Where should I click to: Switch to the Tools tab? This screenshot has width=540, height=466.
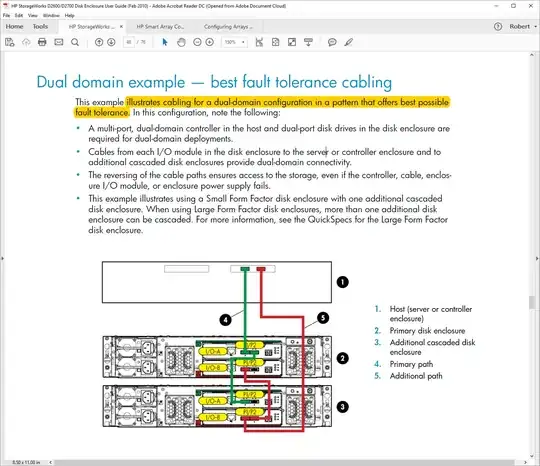(40, 27)
